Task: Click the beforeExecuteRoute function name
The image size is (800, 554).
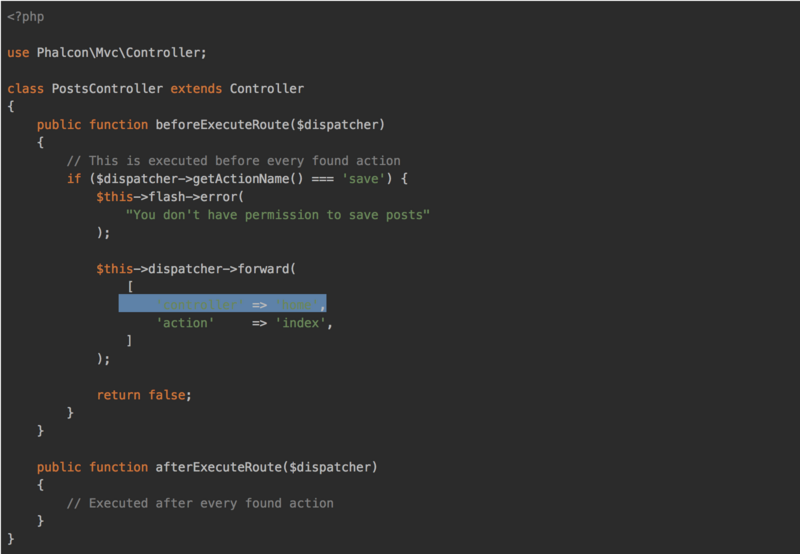Action: [218, 125]
